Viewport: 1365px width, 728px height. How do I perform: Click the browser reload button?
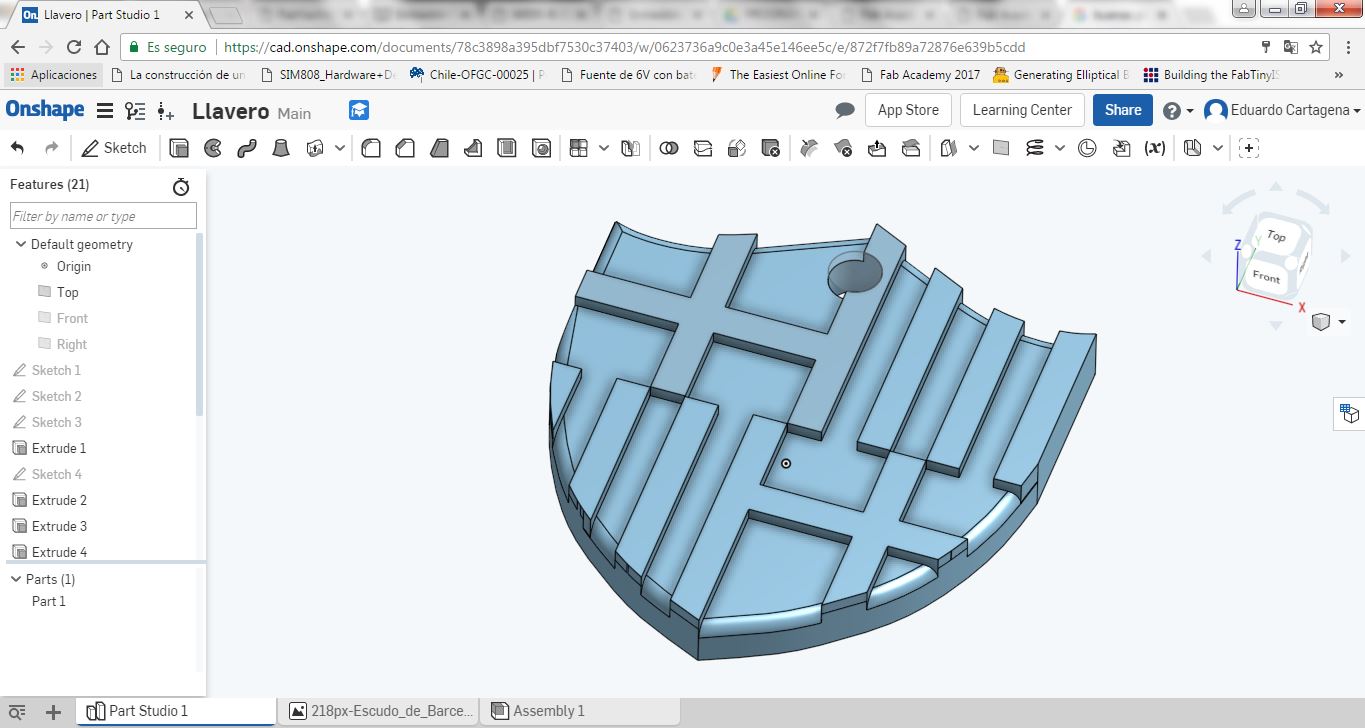(73, 47)
